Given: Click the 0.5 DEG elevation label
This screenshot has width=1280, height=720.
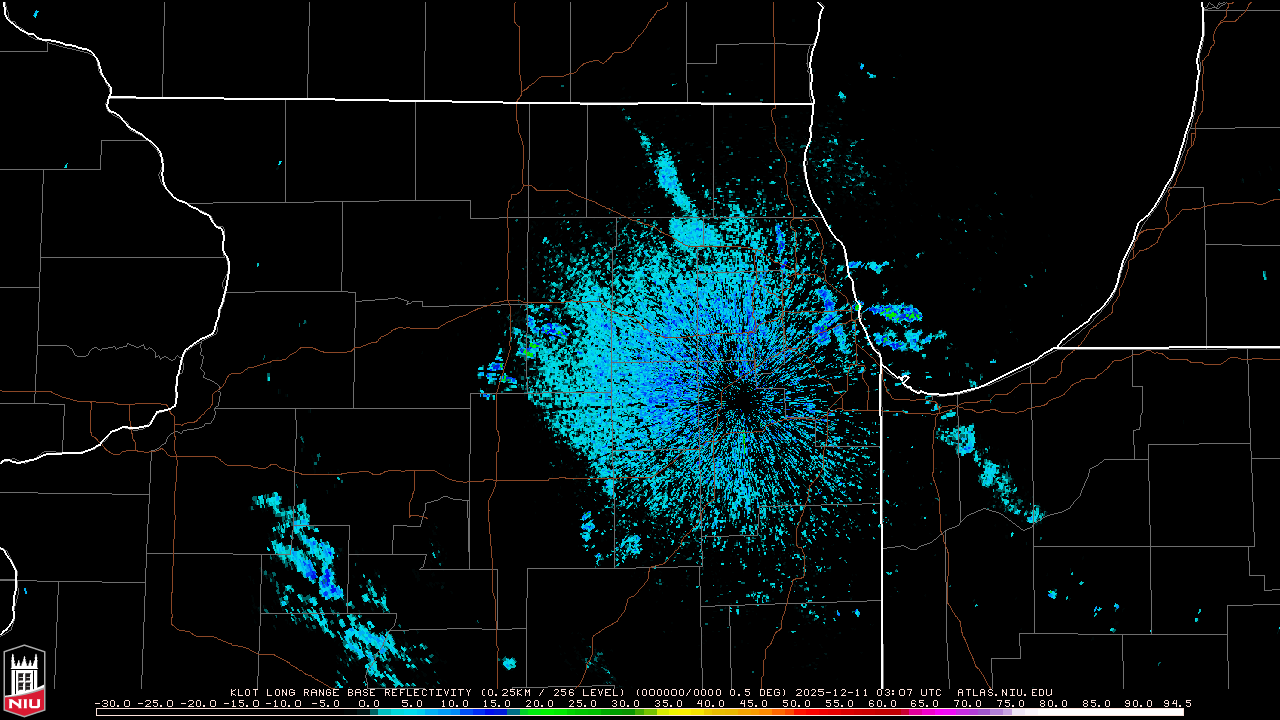Looking at the screenshot, I should click(758, 692).
